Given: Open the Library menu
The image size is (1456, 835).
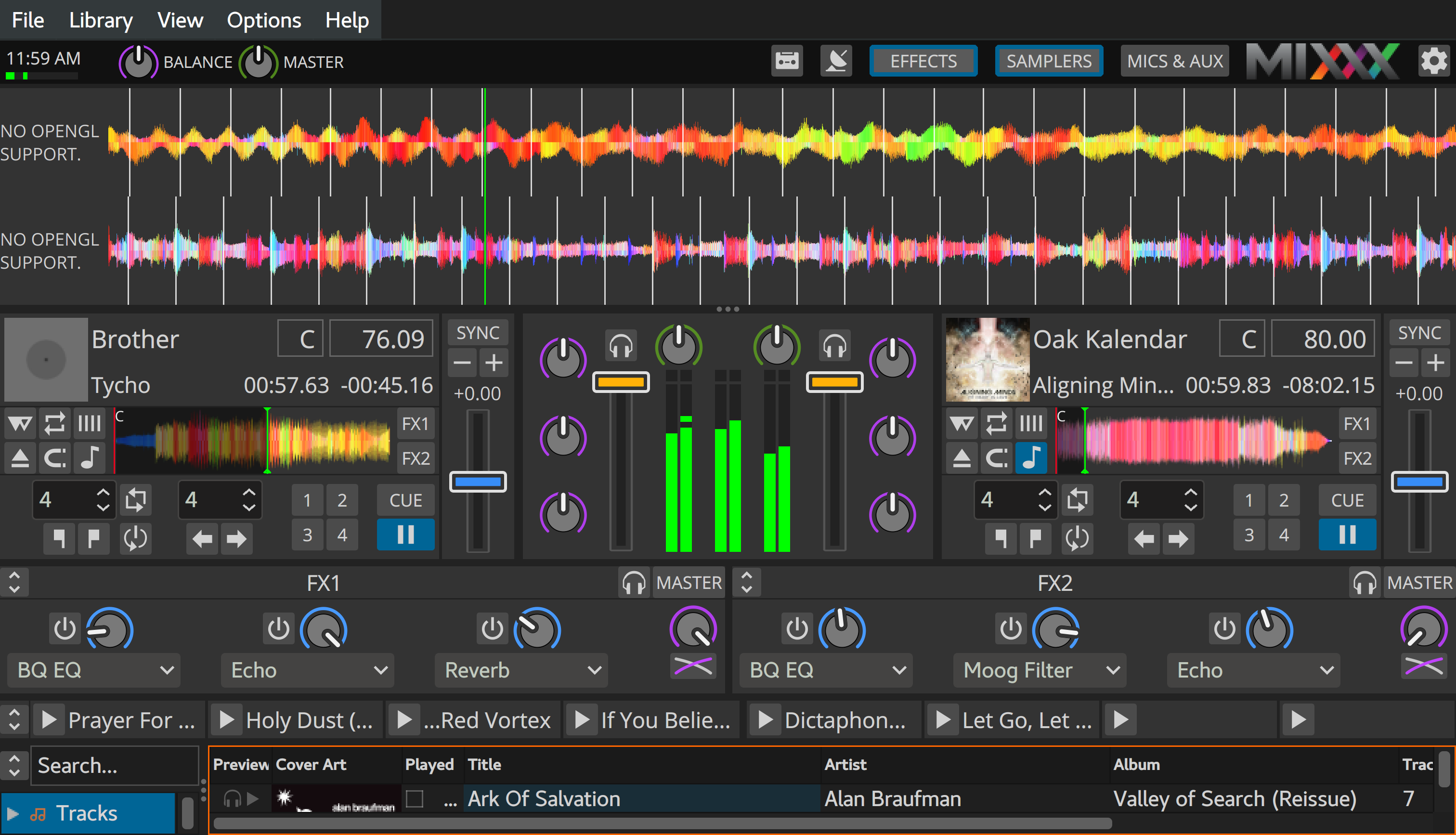Looking at the screenshot, I should tap(101, 20).
